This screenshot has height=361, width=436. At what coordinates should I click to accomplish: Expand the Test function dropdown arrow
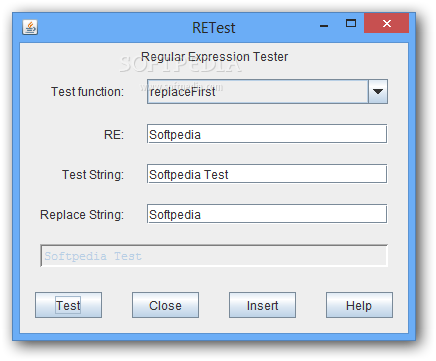(378, 92)
